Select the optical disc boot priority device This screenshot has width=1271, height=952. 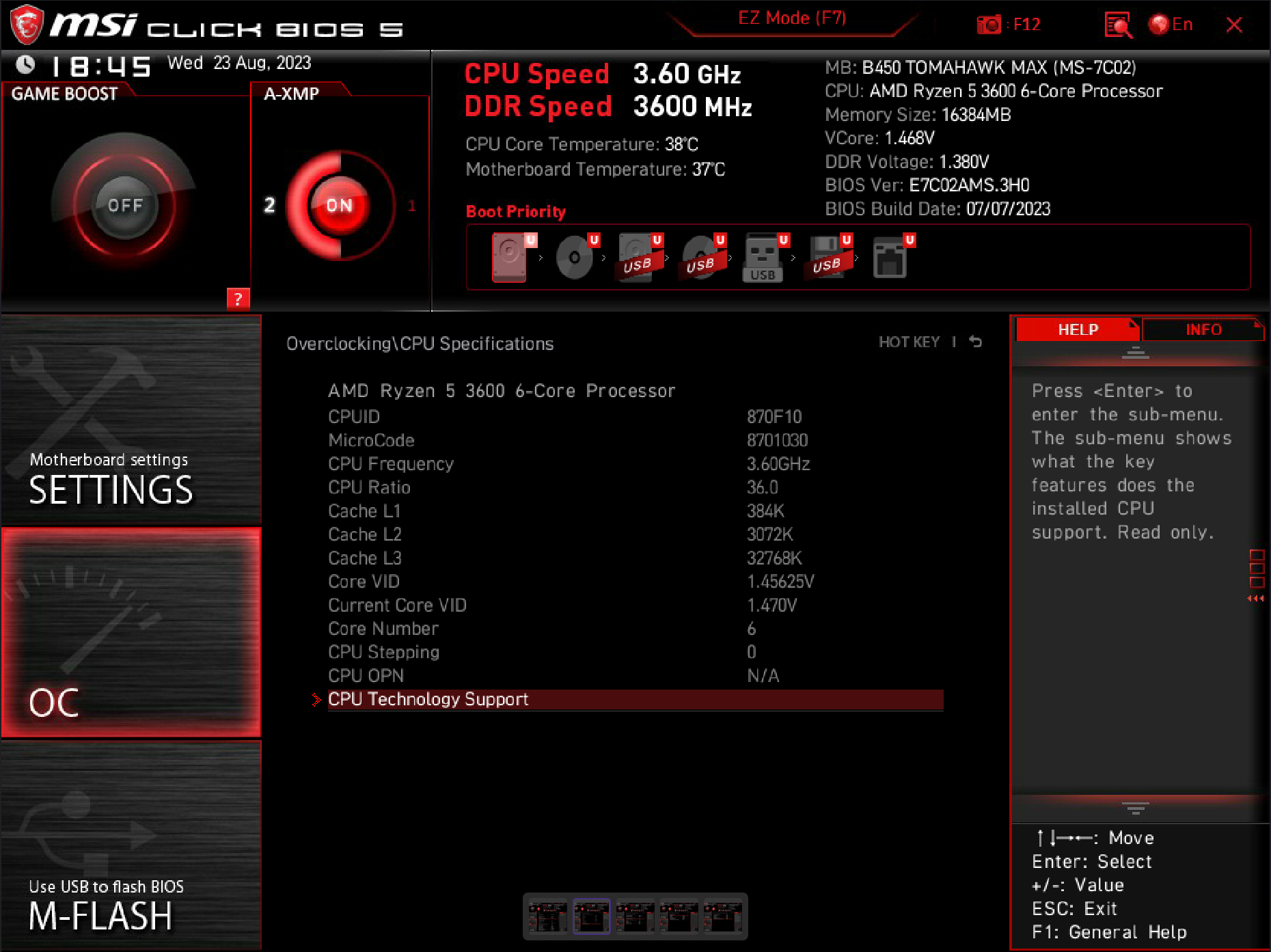click(x=575, y=257)
